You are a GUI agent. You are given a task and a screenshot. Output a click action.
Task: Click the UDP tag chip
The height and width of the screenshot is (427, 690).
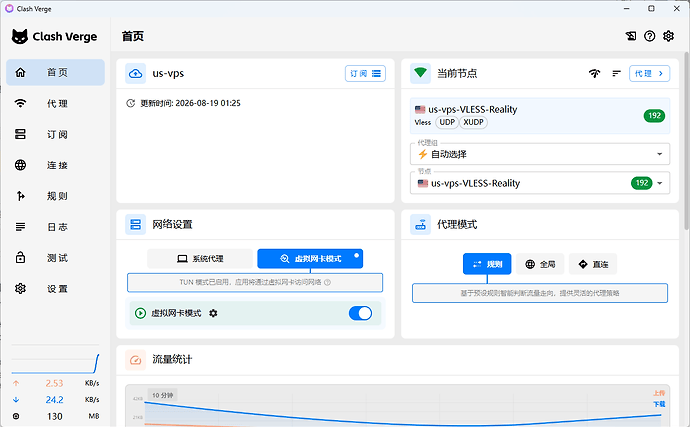coord(447,122)
